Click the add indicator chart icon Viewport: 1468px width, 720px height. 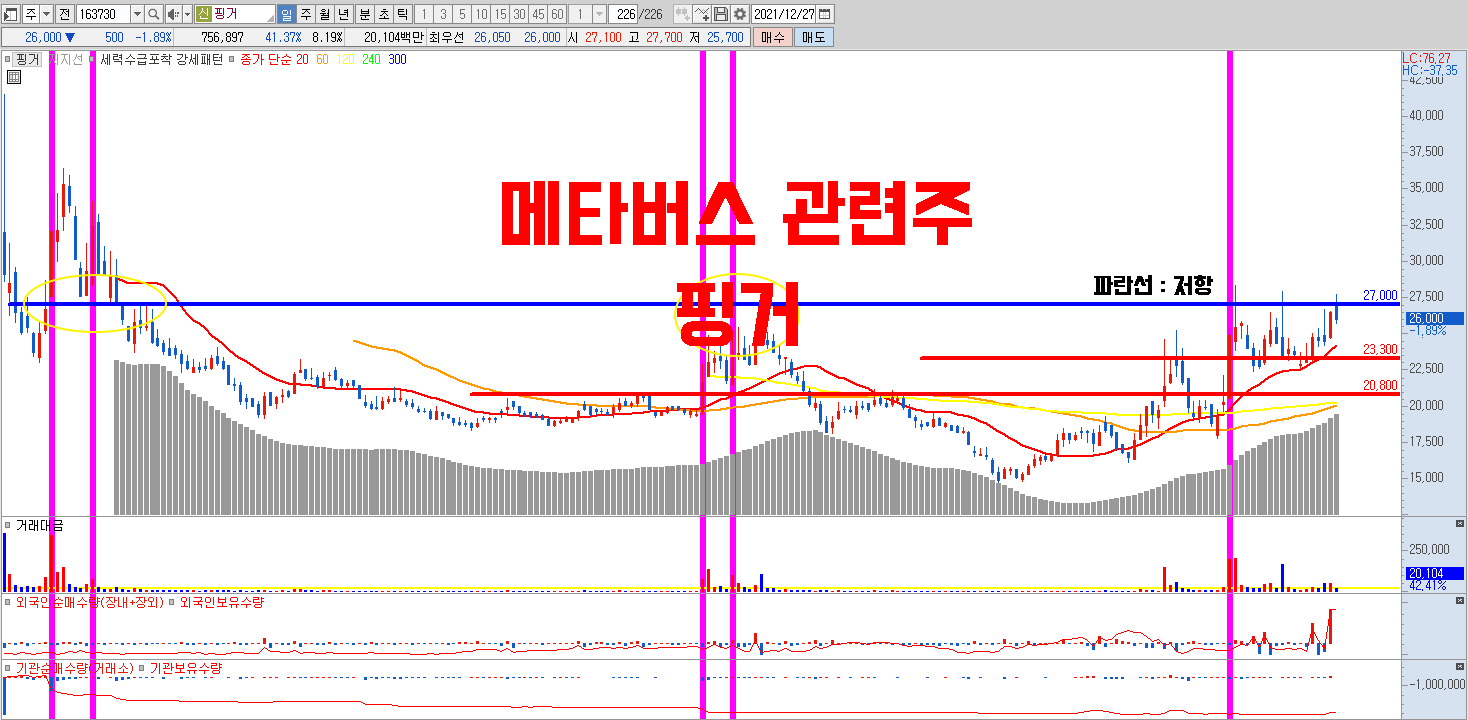coord(702,14)
